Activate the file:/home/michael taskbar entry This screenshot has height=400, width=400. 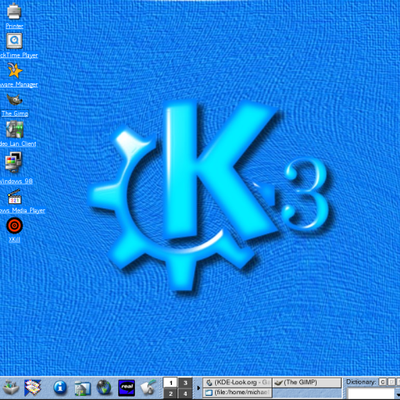coord(237,393)
